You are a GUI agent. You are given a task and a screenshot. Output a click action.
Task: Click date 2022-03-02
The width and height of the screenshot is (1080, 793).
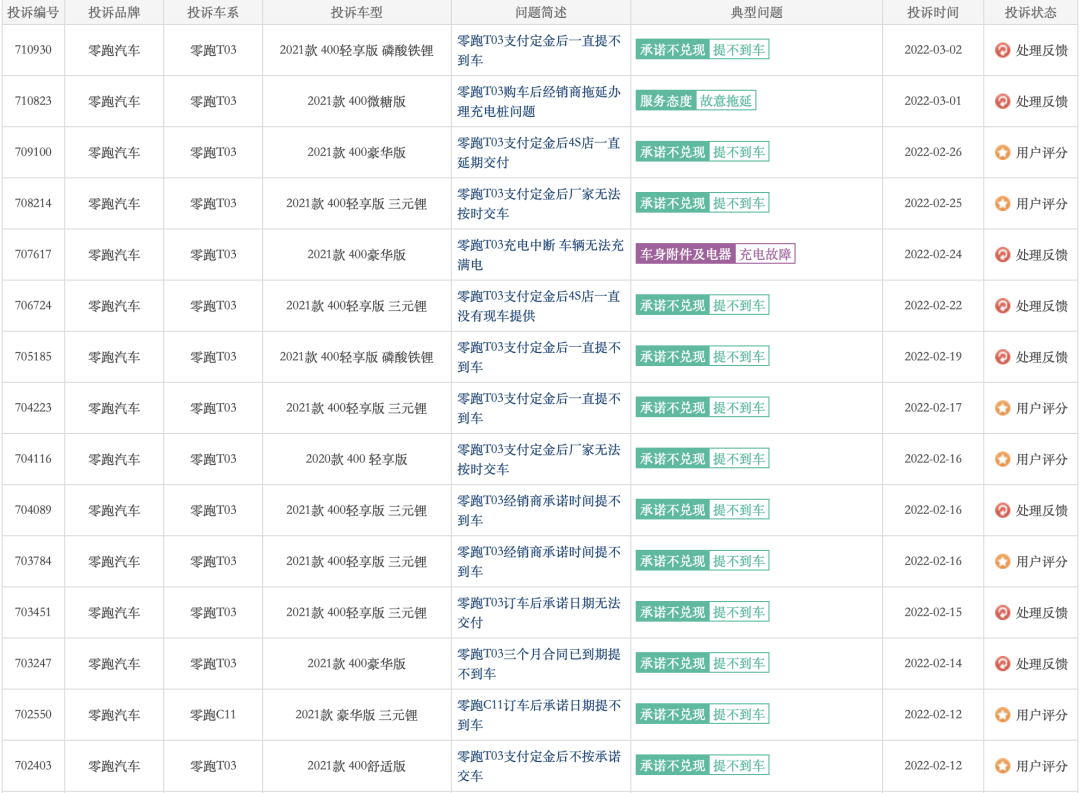coord(933,50)
